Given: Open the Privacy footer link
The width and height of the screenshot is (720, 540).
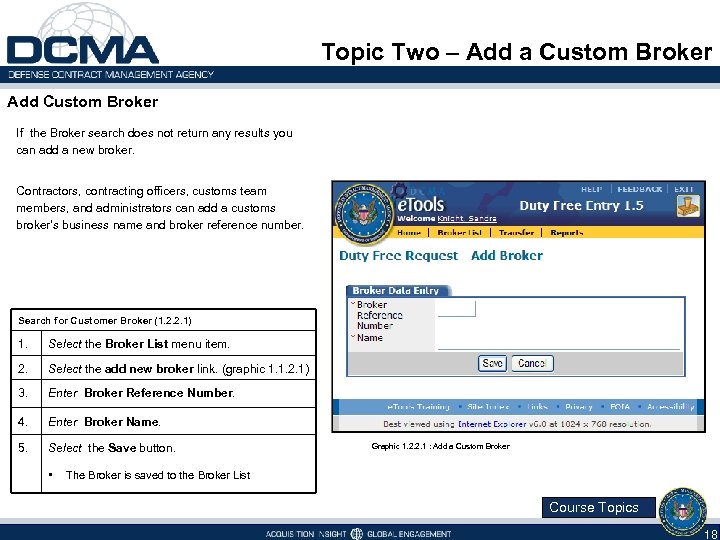Looking at the screenshot, I should [579, 407].
